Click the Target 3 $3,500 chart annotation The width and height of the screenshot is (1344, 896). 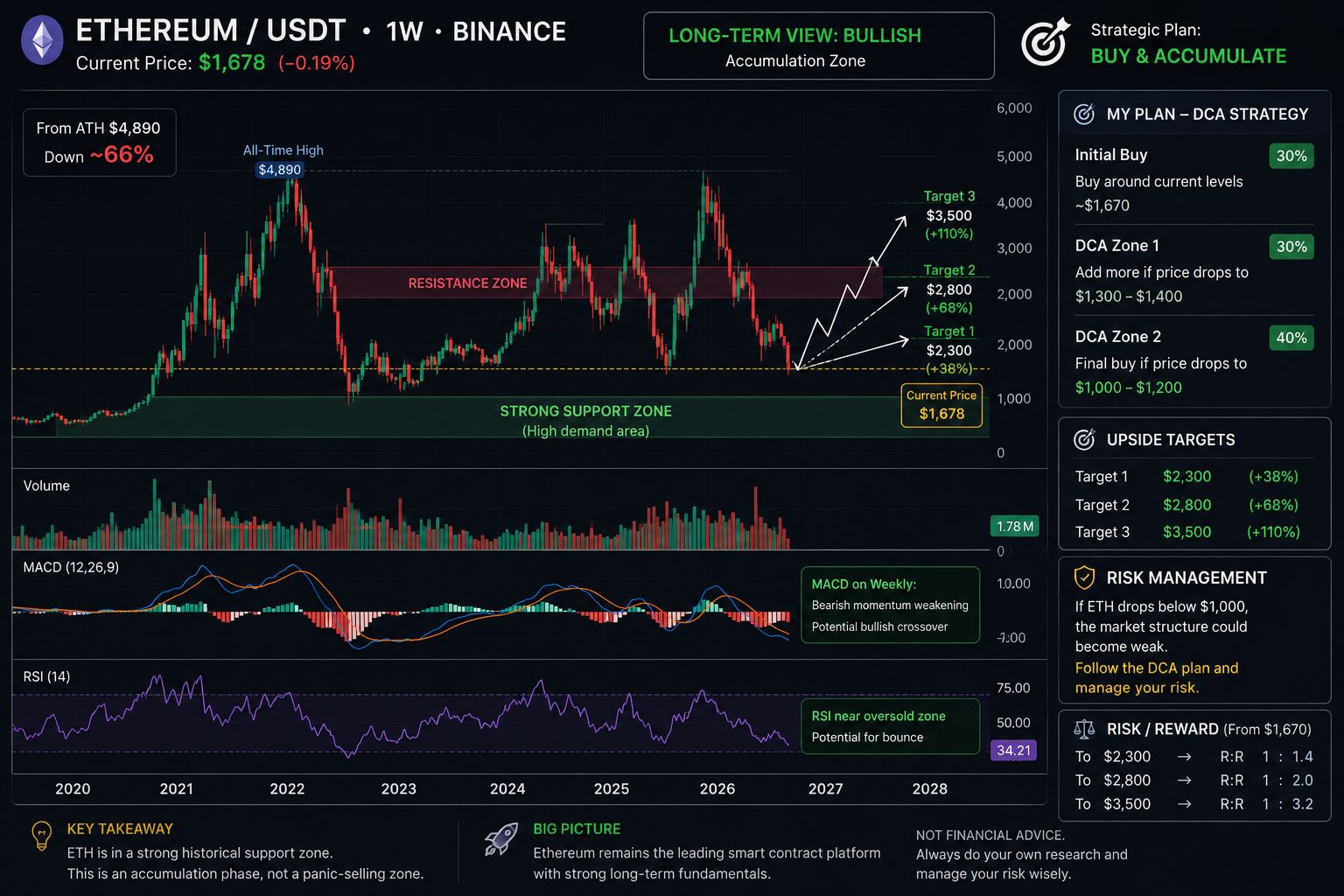click(949, 215)
